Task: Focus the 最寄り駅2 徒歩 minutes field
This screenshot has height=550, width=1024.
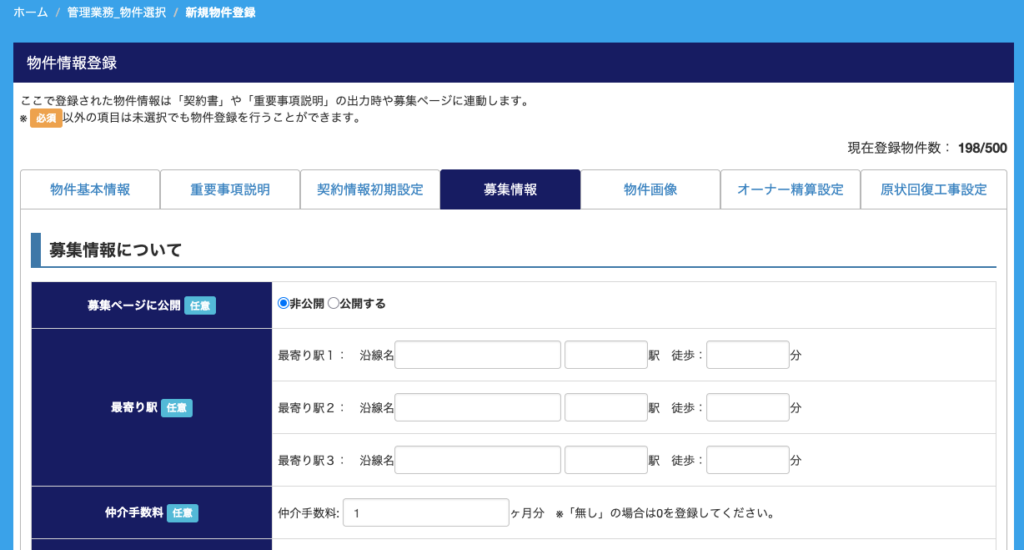Action: pyautogui.click(x=747, y=407)
